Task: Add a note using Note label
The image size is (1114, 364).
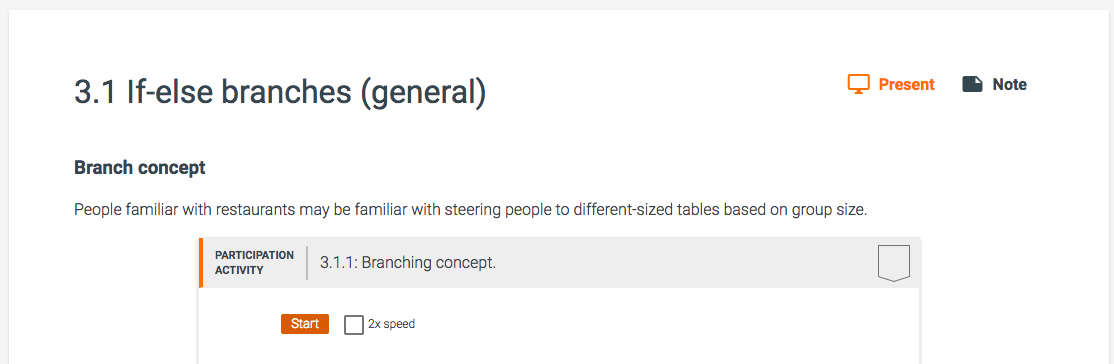Action: 1010,85
